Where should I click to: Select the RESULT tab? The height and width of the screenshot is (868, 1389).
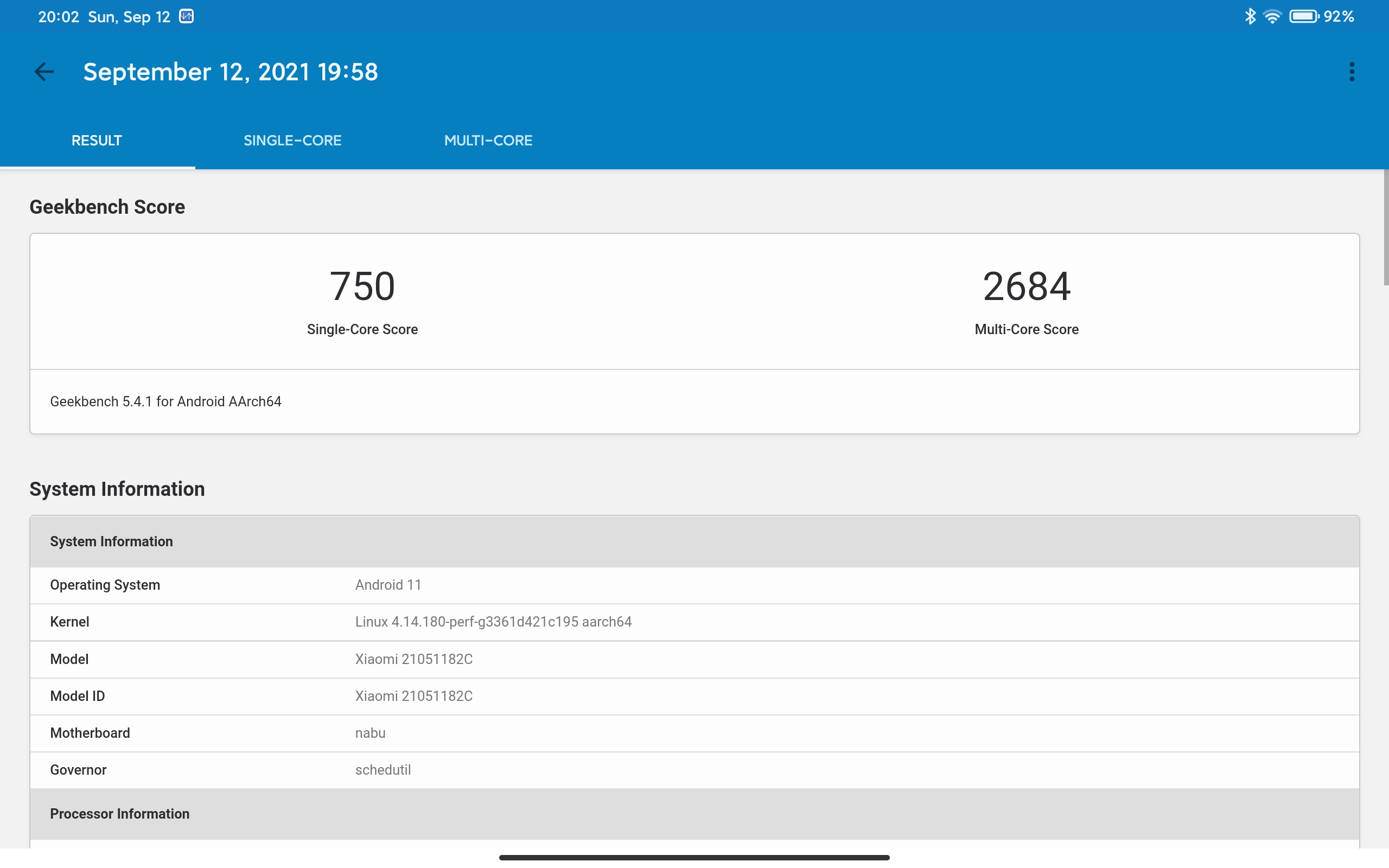tap(97, 141)
